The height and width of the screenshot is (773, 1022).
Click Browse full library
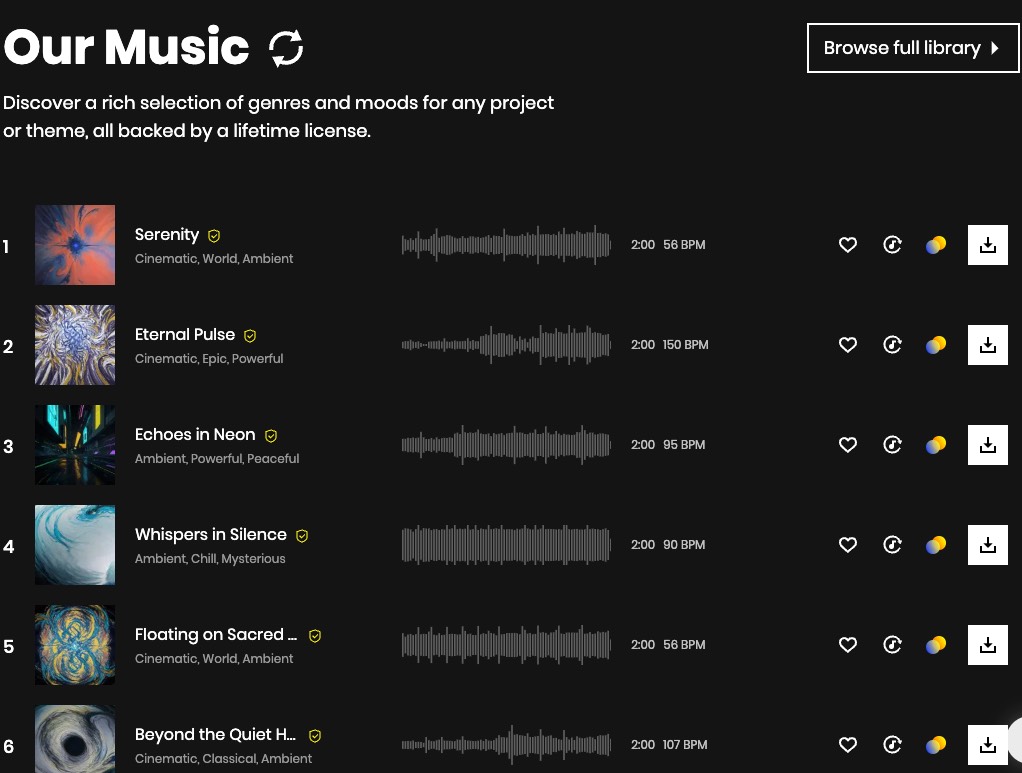[x=912, y=47]
